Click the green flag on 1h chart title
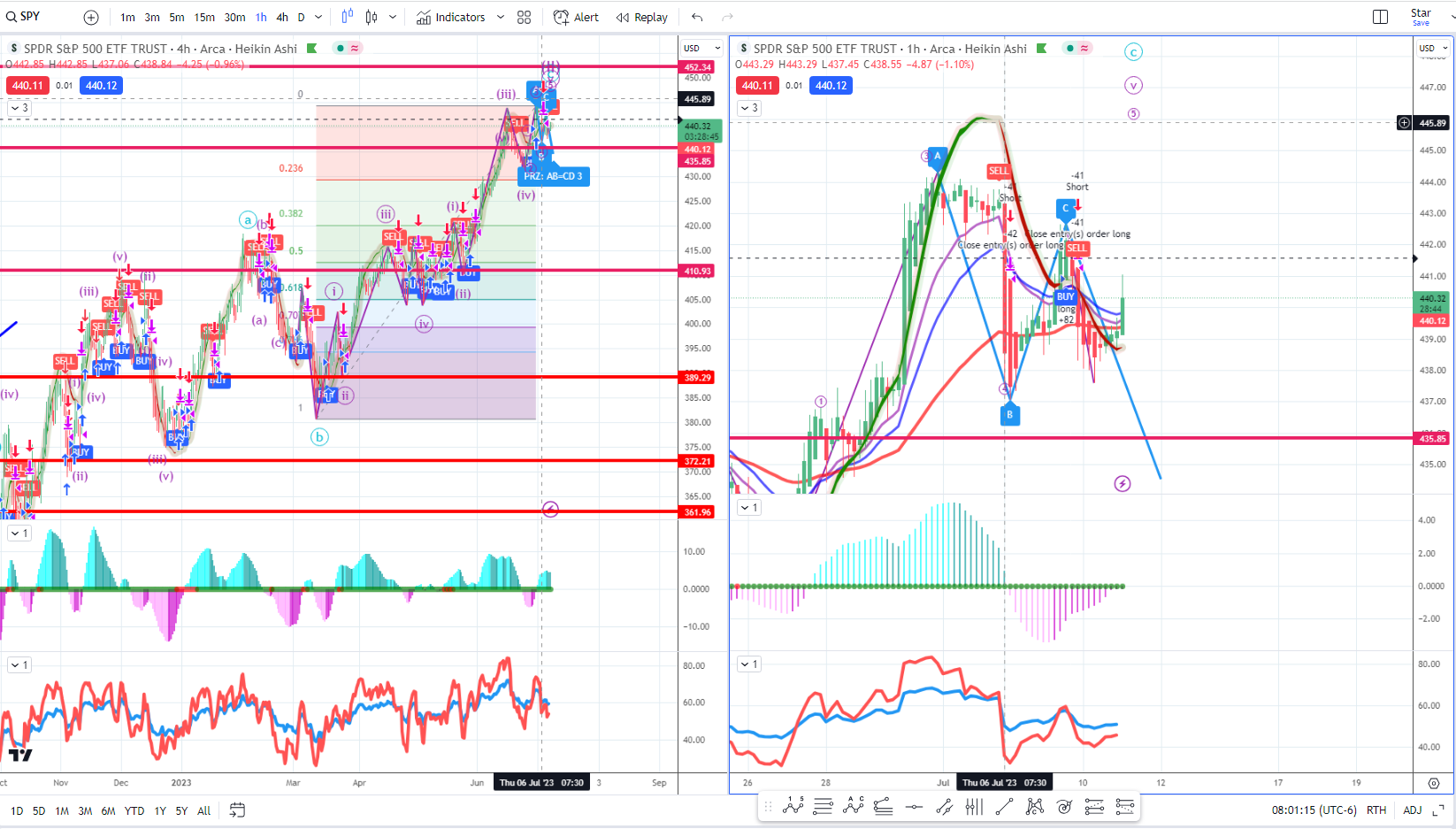The image size is (1456, 829). [x=1042, y=49]
